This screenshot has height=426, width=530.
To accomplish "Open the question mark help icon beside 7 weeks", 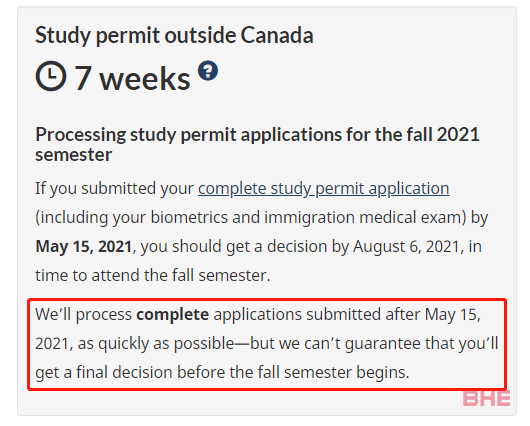I will tap(208, 71).
